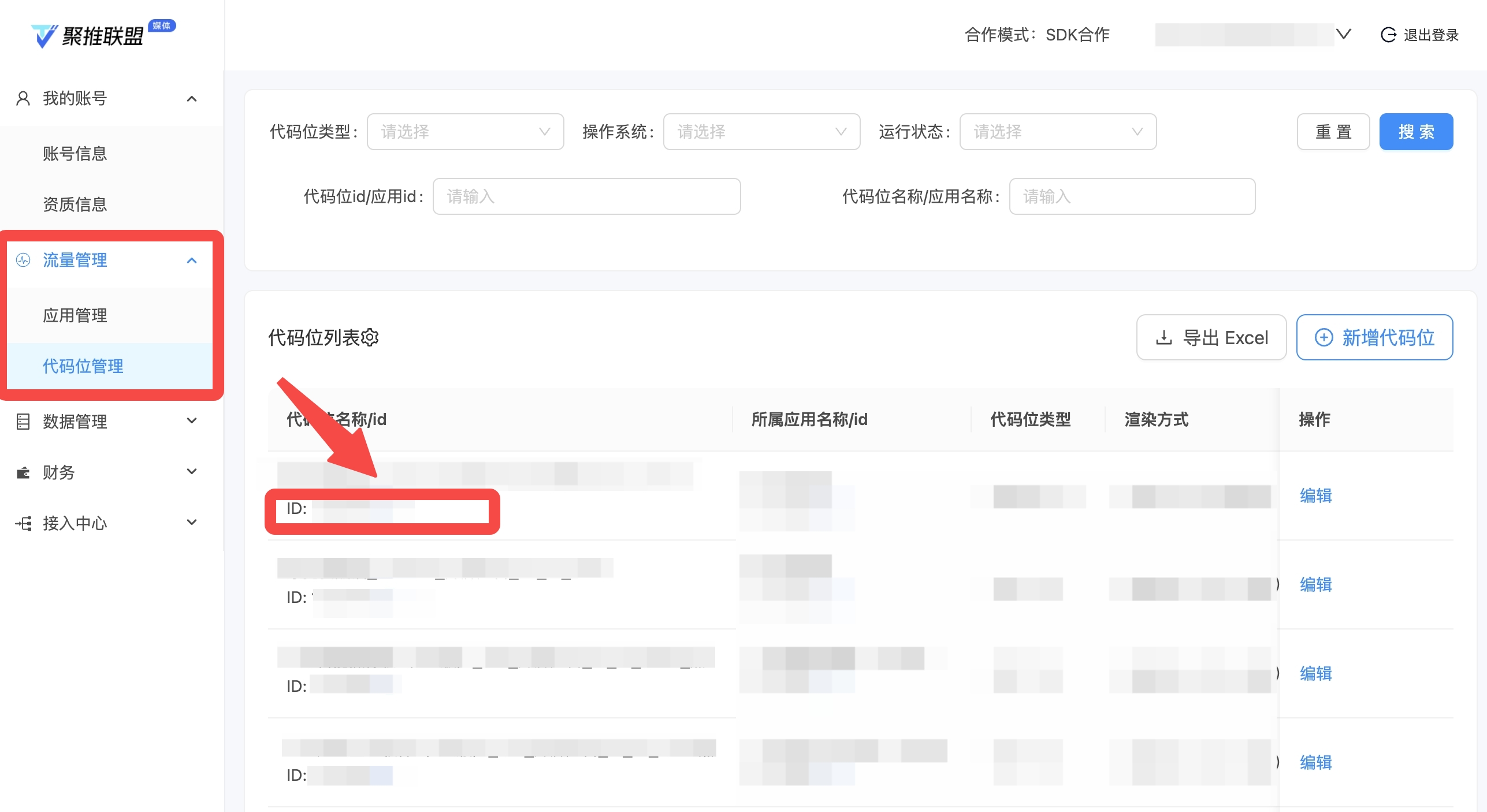The width and height of the screenshot is (1487, 812).
Task: Click the 聚推联盟 logo
Action: click(x=103, y=35)
